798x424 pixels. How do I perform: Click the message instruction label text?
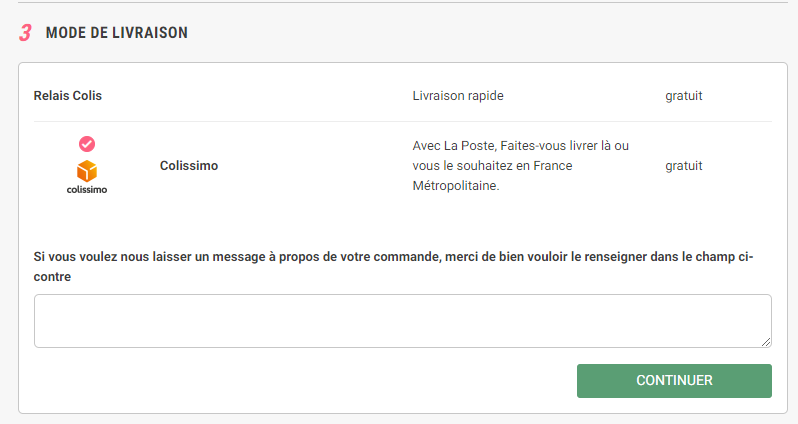392,257
